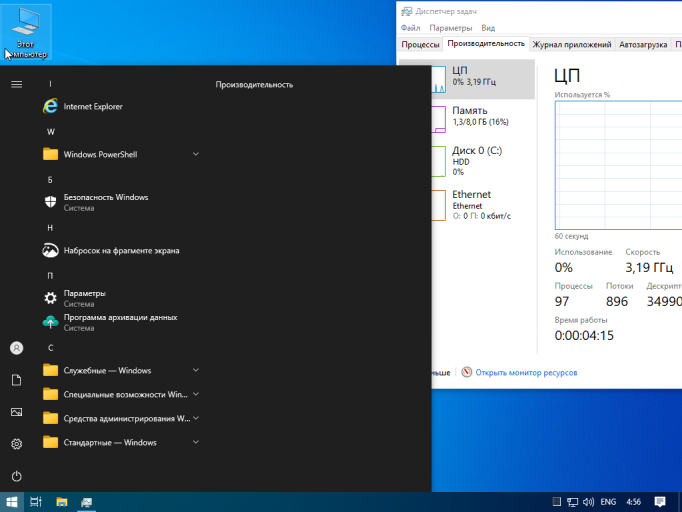
Task: Open Параметры gear in app list
Action: pos(50,298)
